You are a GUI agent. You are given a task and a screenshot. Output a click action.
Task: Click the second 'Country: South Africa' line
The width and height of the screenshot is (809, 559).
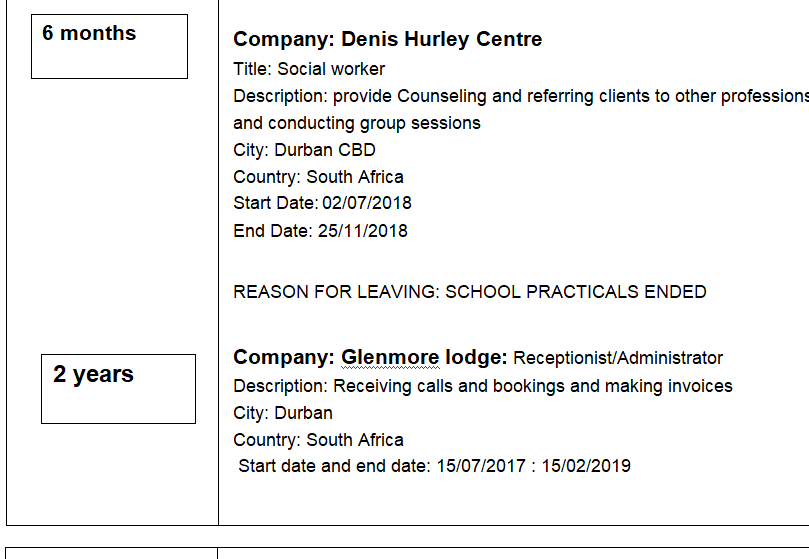318,440
